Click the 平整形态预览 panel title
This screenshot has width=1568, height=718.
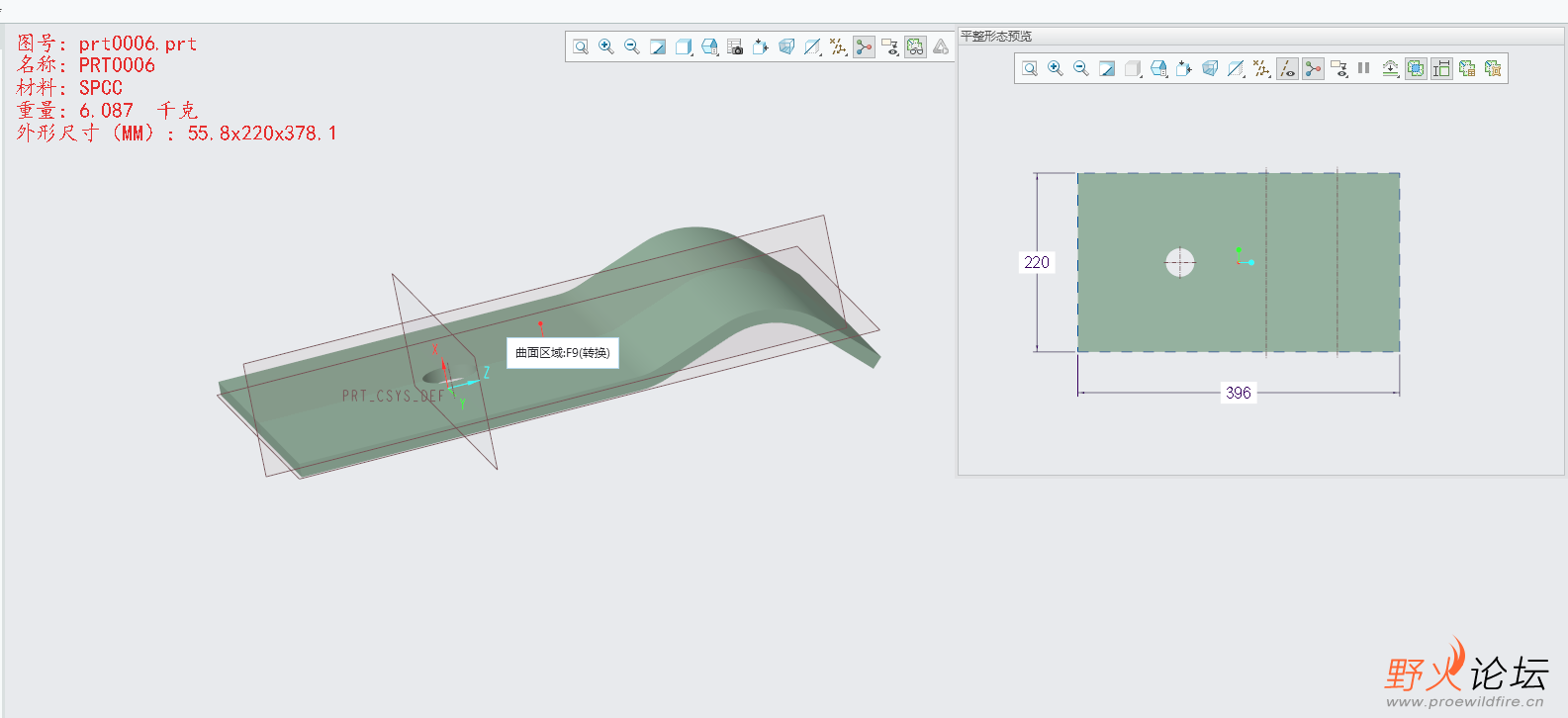coord(996,37)
